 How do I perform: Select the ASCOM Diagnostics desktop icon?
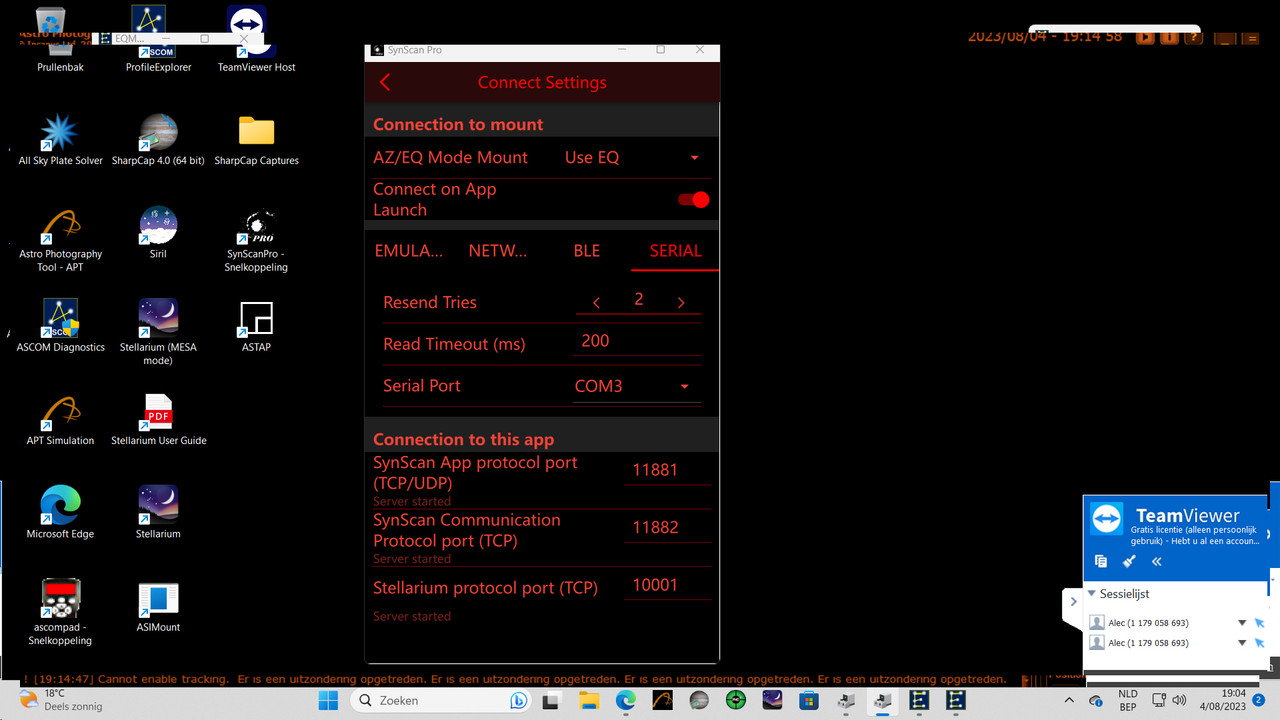[60, 326]
